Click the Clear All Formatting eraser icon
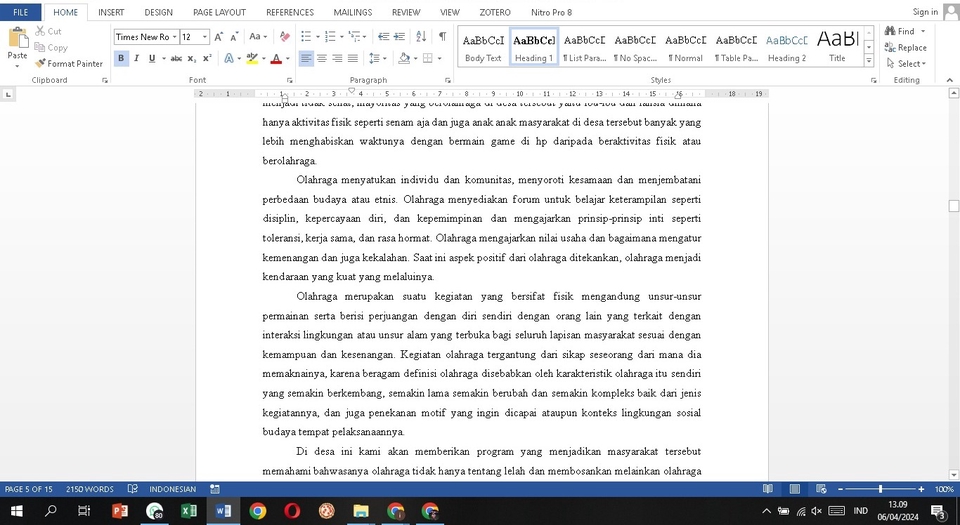This screenshot has width=960, height=525. [284, 37]
